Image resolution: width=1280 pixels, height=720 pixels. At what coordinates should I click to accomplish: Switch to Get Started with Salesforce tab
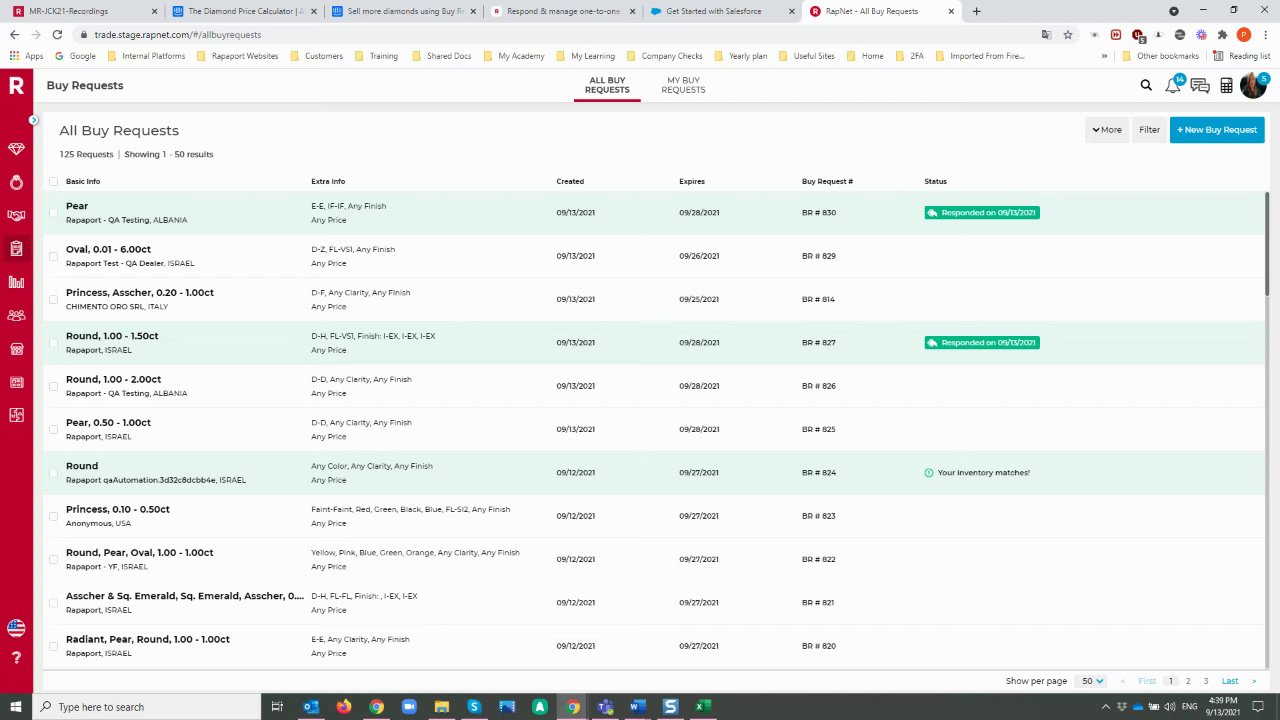pos(722,11)
